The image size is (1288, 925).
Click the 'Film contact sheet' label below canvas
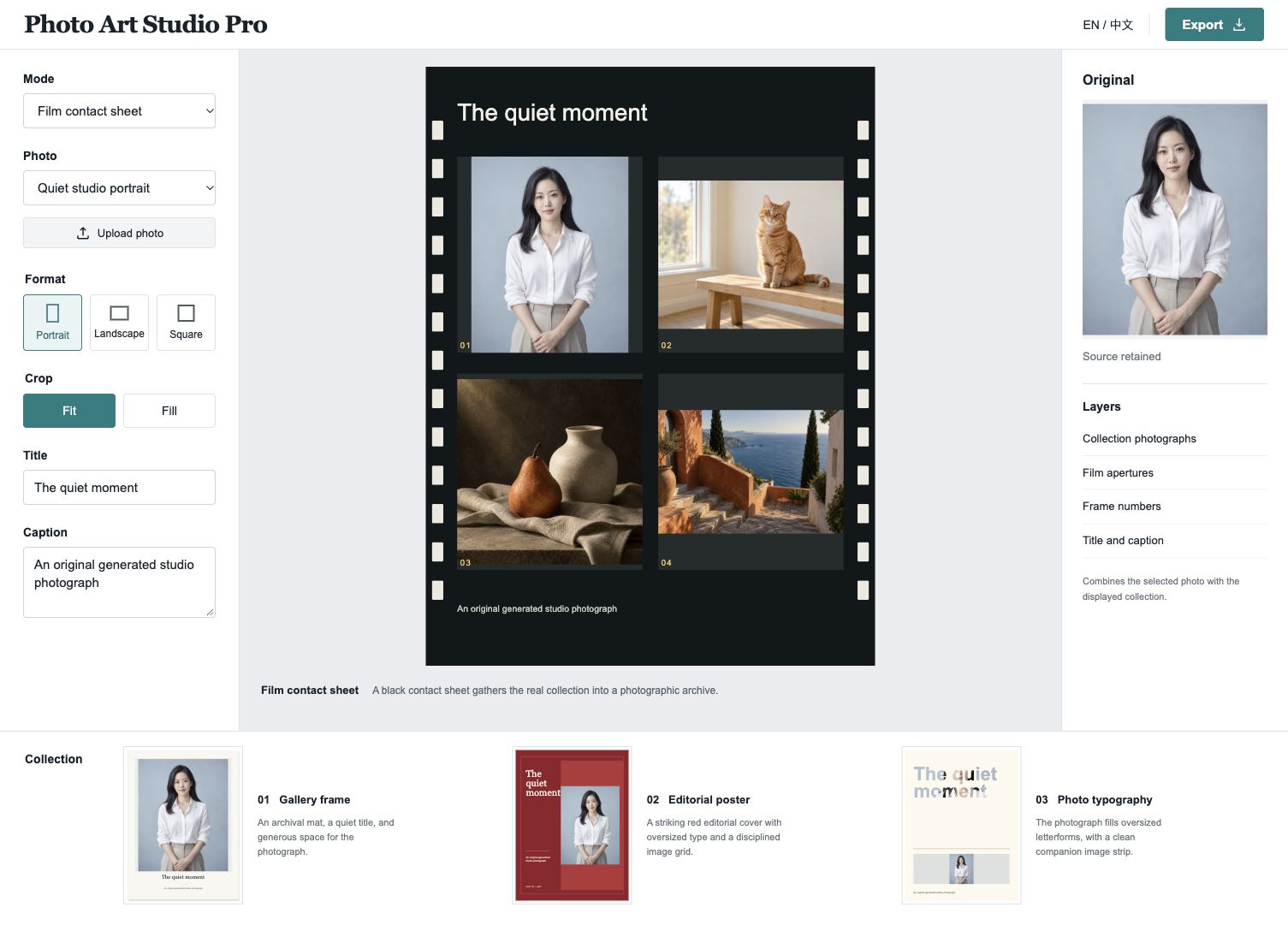[x=310, y=691]
